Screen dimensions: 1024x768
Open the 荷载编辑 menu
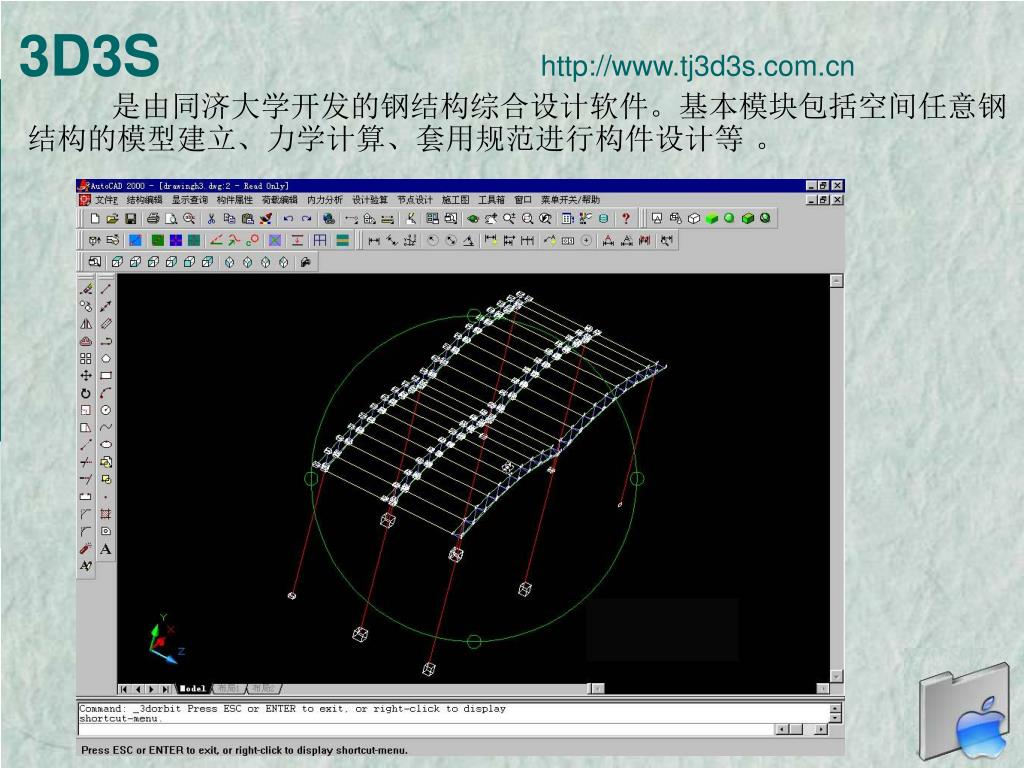pos(280,200)
